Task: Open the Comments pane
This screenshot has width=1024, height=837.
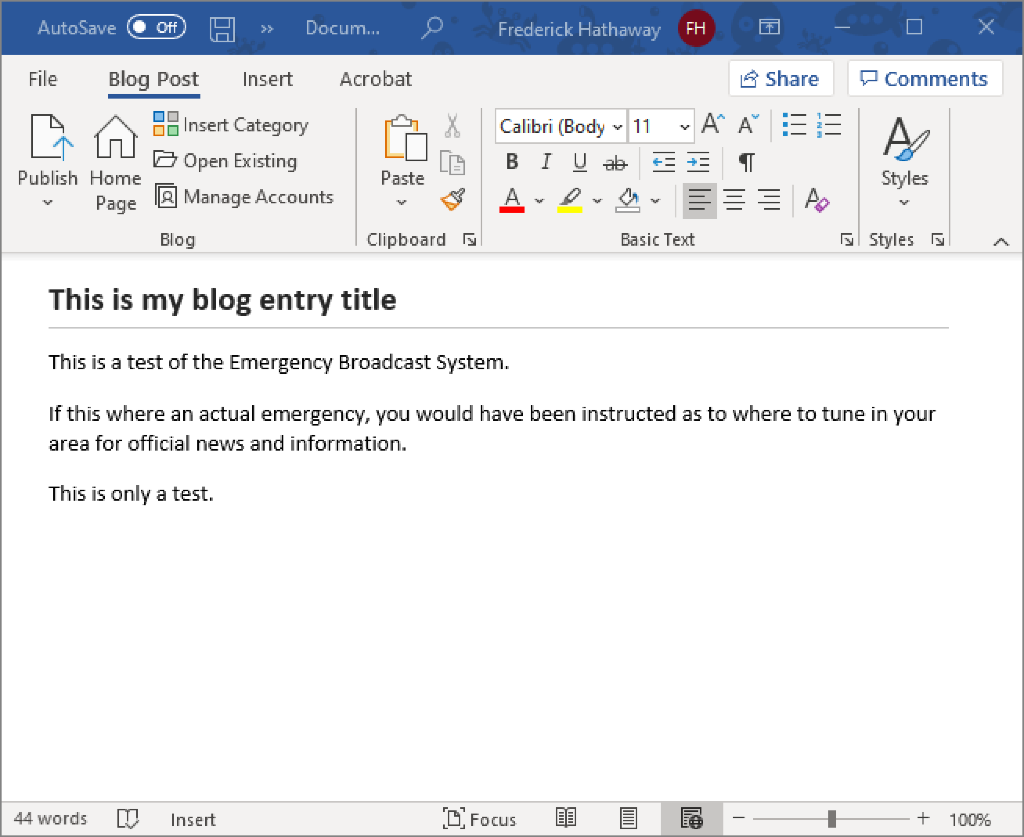Action: (924, 78)
